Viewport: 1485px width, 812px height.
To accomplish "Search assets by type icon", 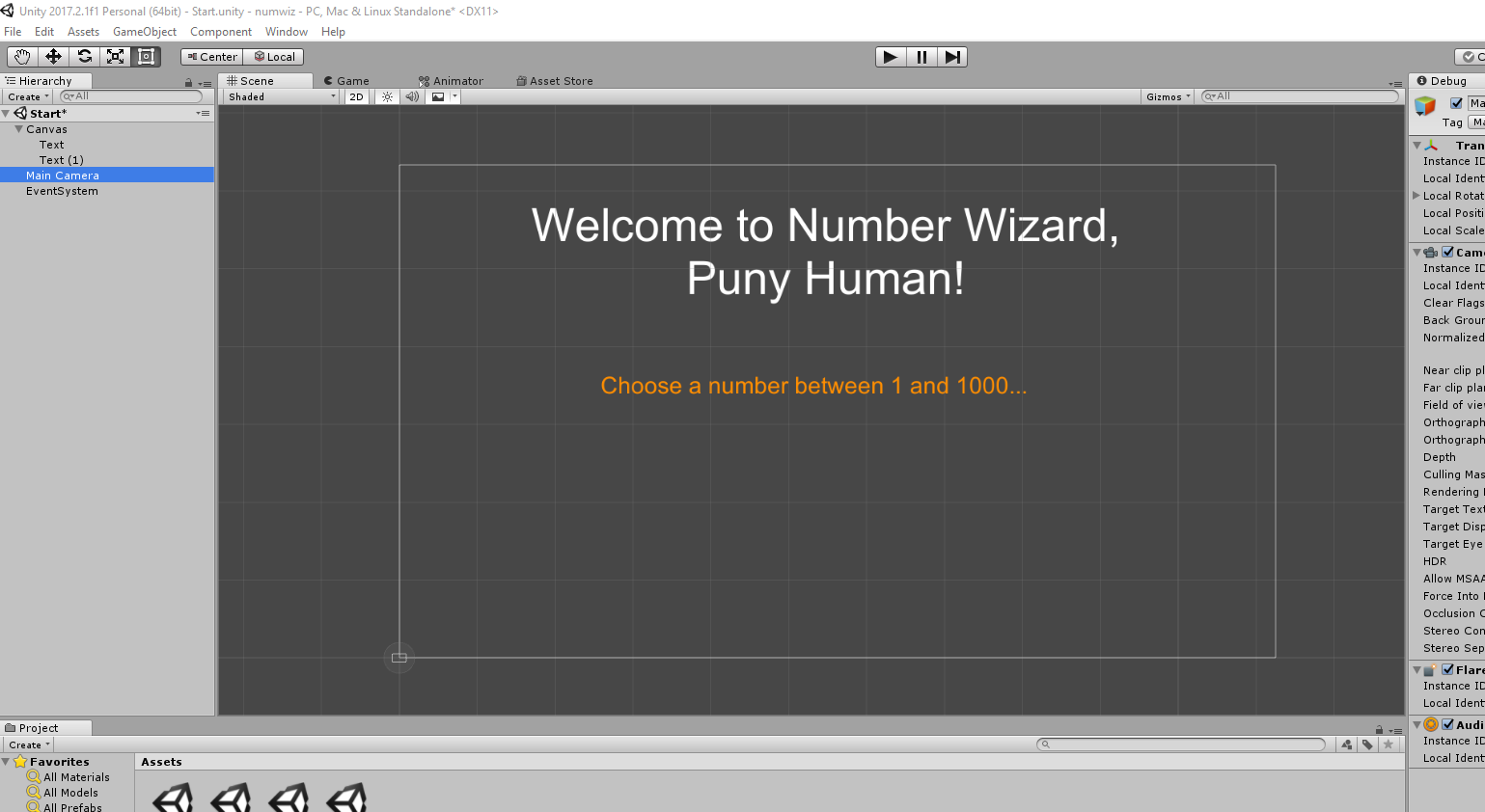I will pyautogui.click(x=1347, y=744).
